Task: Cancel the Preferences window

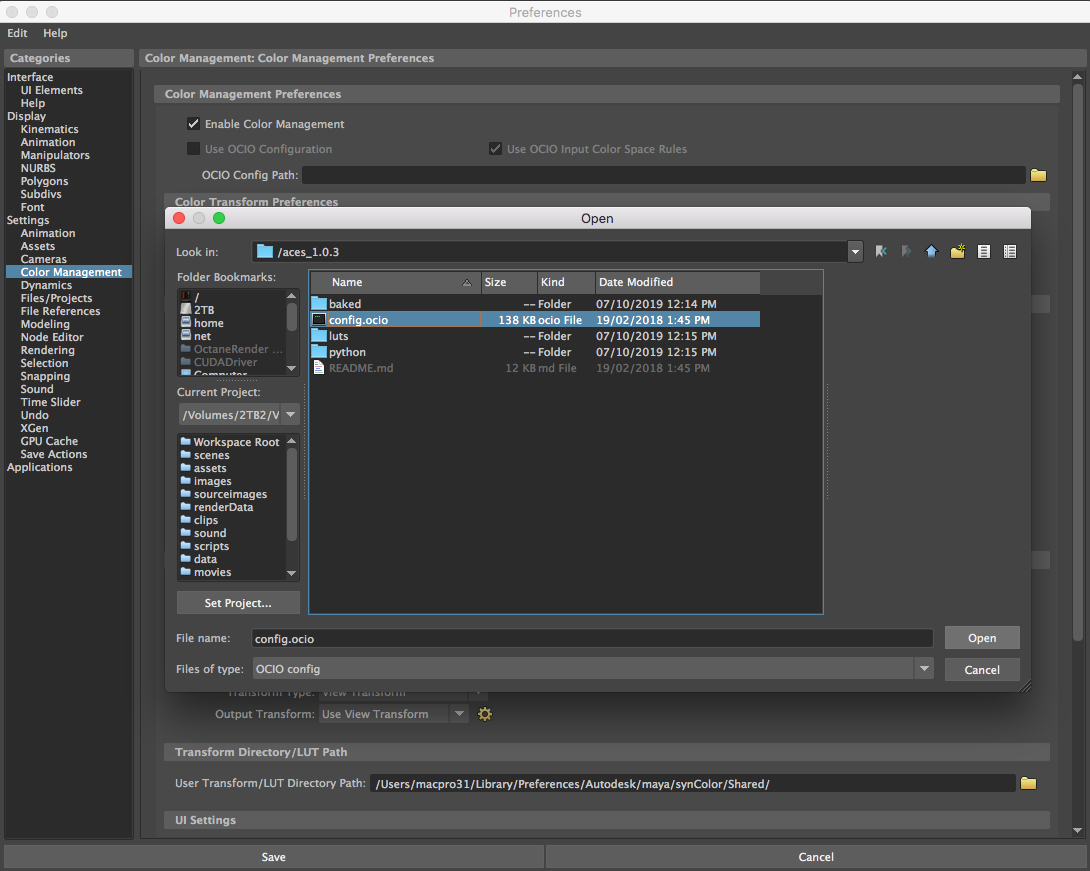Action: pyautogui.click(x=816, y=857)
